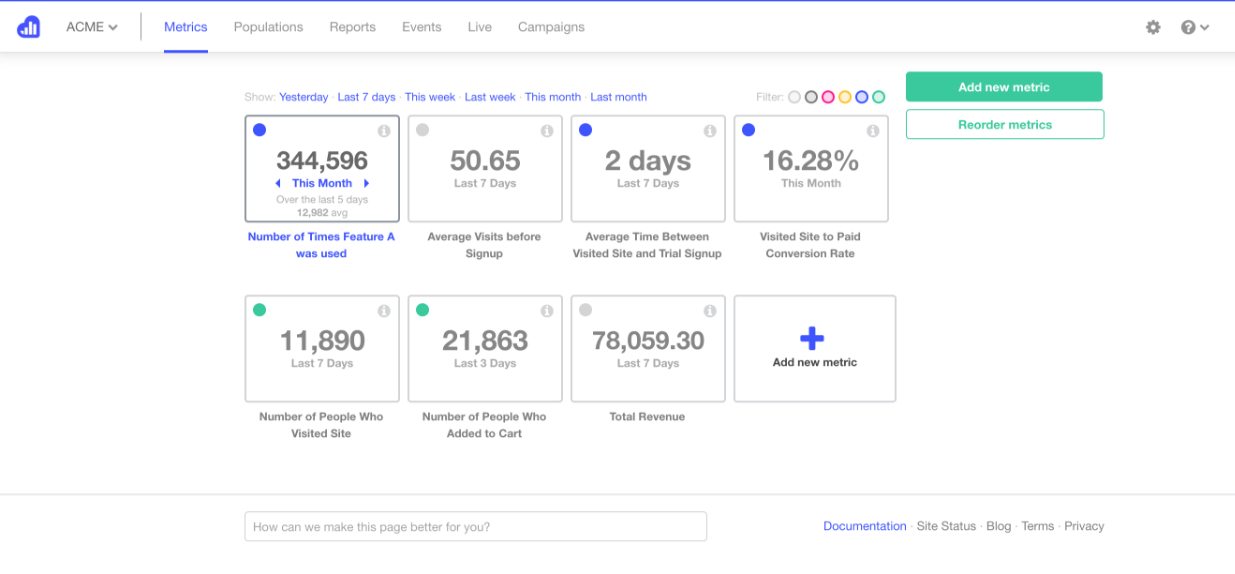The width and height of the screenshot is (1235, 574).
Task: Go to the Reports tab
Action: click(x=352, y=27)
